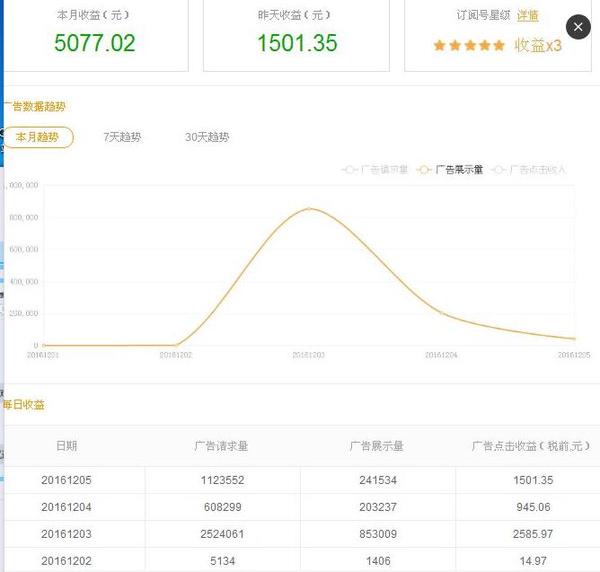Click the chart data point at 20161202
Screen dimensions: 600x572
tap(176, 345)
